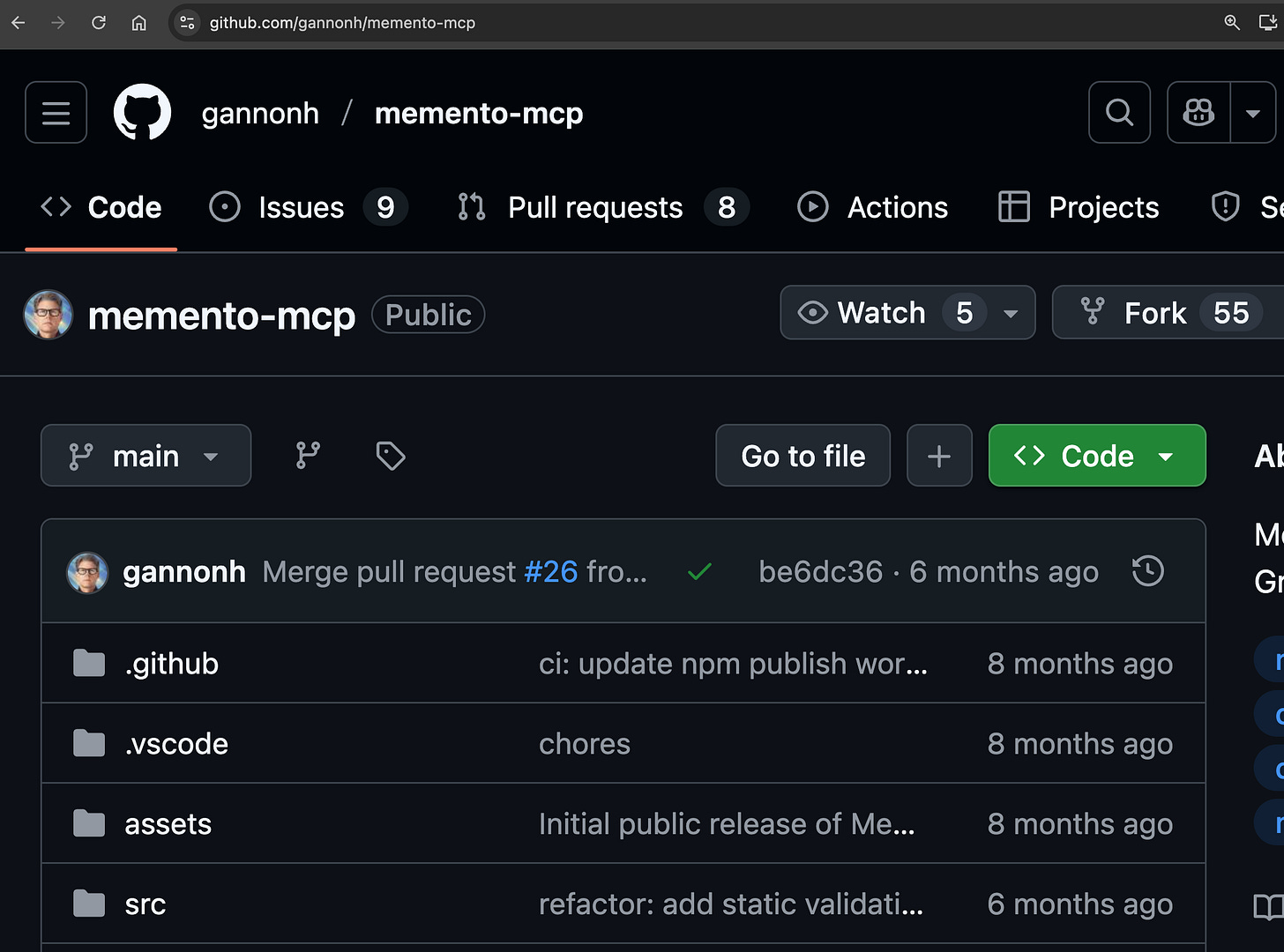Screen dimensions: 1284x952
Task: Open the Actions tab
Action: pyautogui.click(x=872, y=208)
